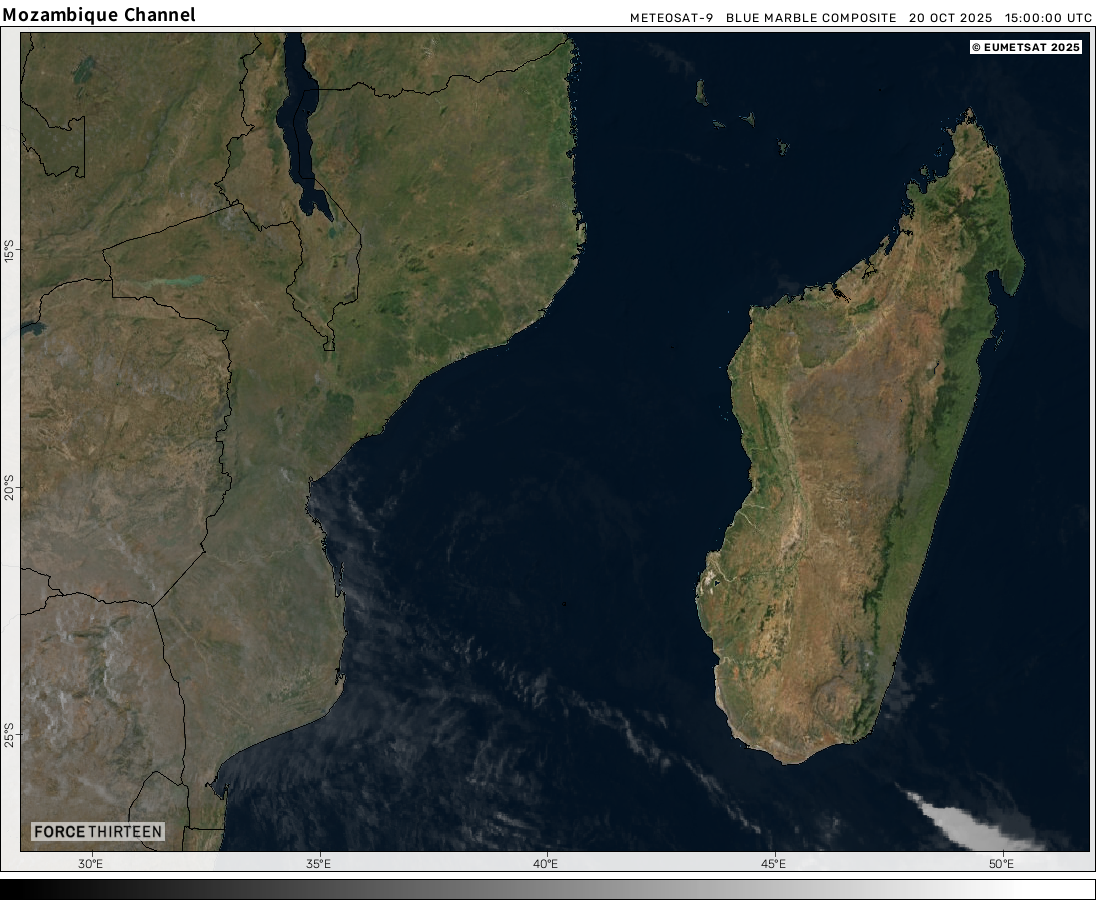Click the BLUE MARBLE COMPOSITE label

coord(811,18)
